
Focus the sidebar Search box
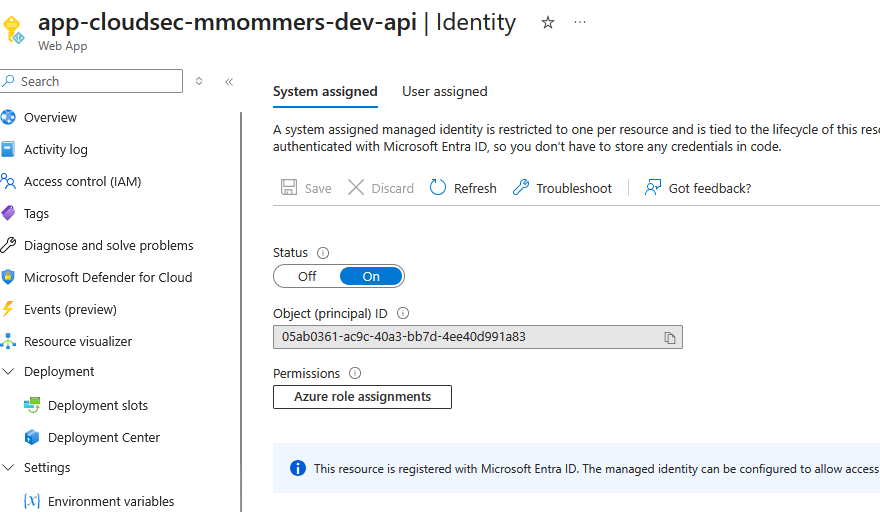tap(91, 81)
